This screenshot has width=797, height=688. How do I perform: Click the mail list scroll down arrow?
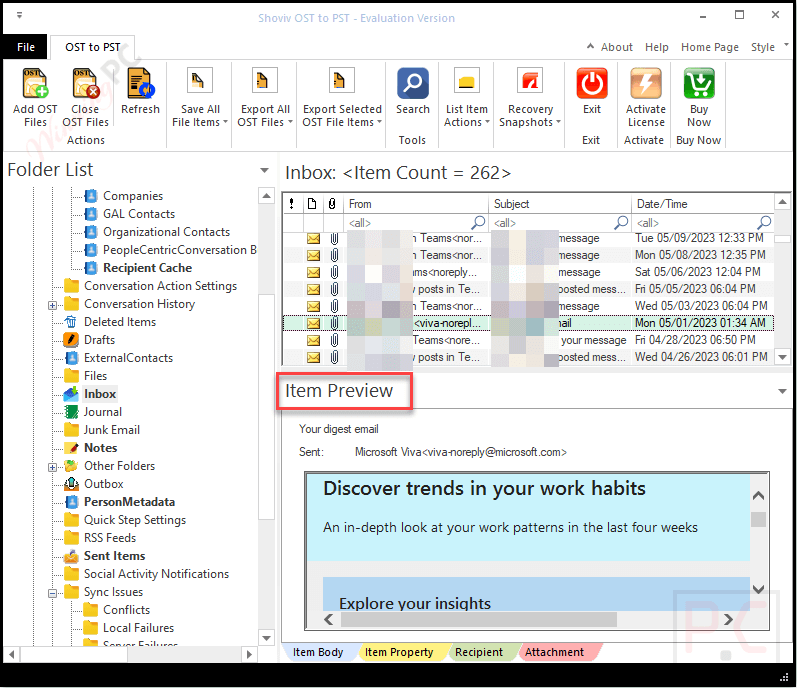tap(783, 357)
